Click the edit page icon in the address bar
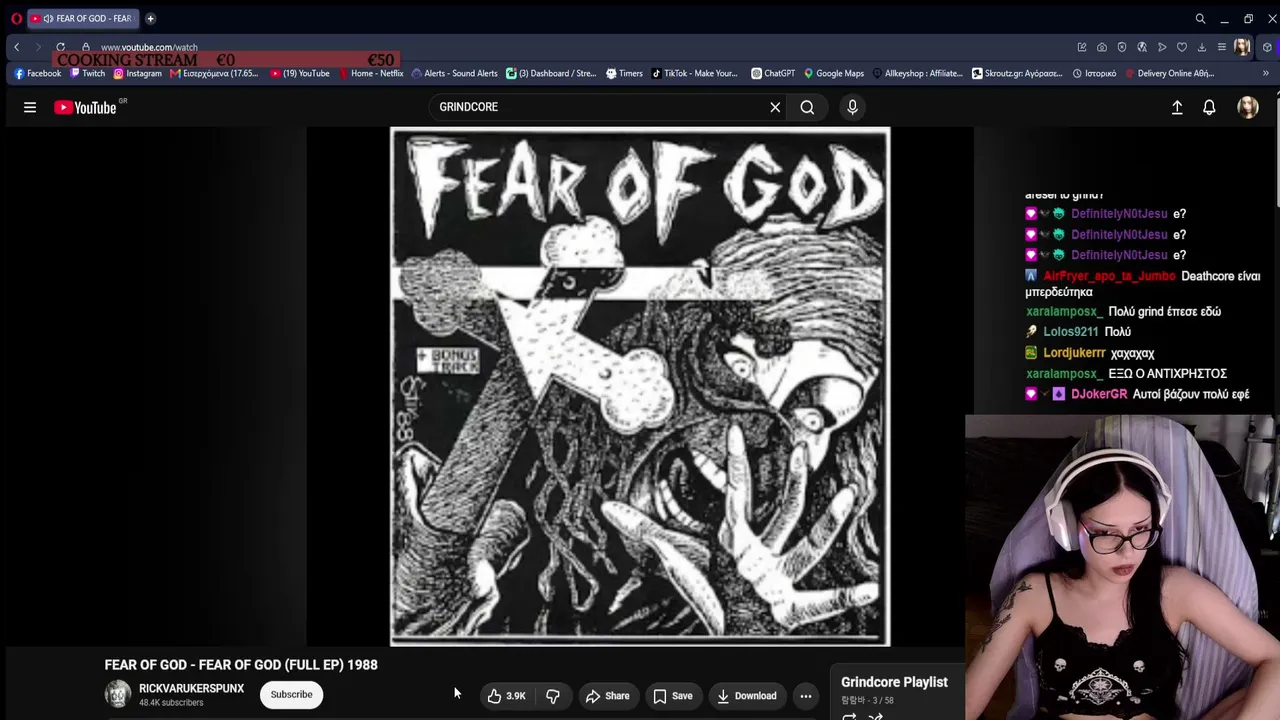 coord(1082,47)
